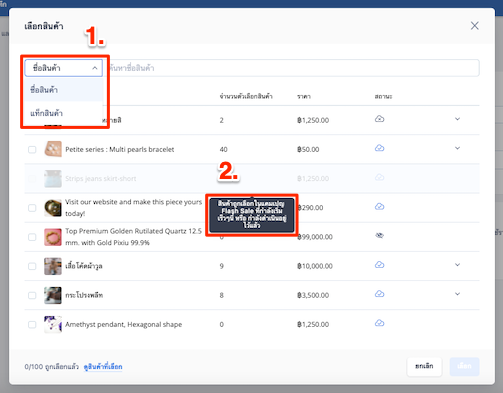Click cloud status icon for กระโปรงพลีท
The width and height of the screenshot is (503, 393).
(379, 294)
